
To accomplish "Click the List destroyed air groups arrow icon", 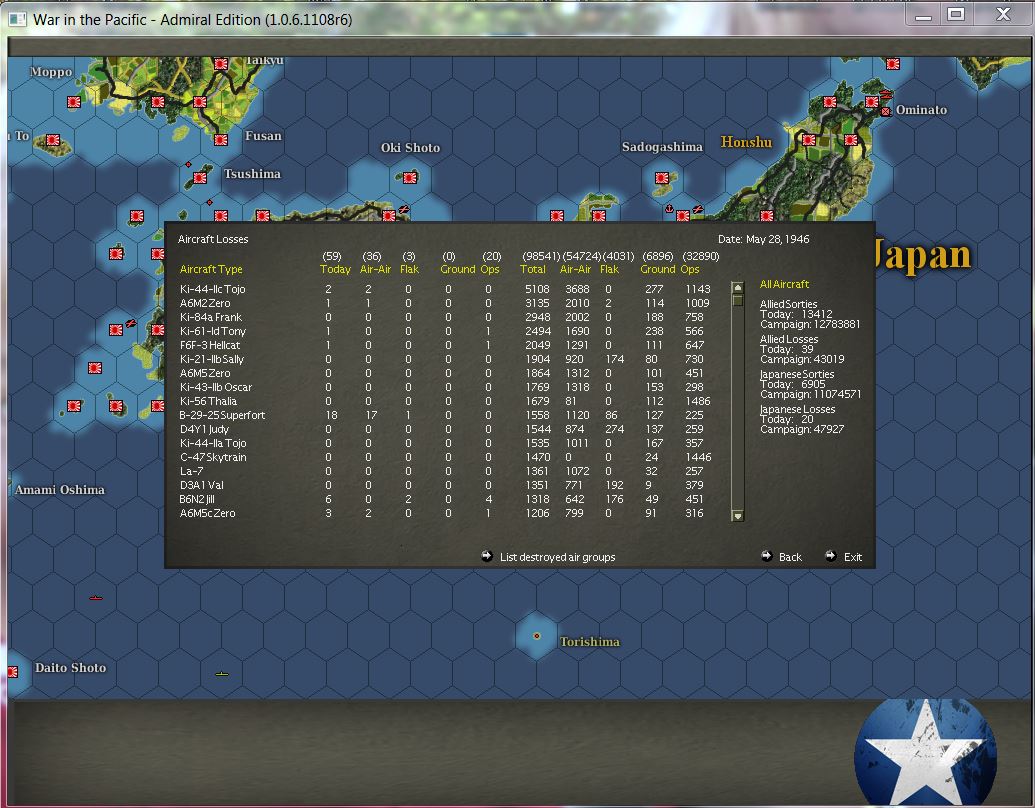I will click(x=486, y=556).
